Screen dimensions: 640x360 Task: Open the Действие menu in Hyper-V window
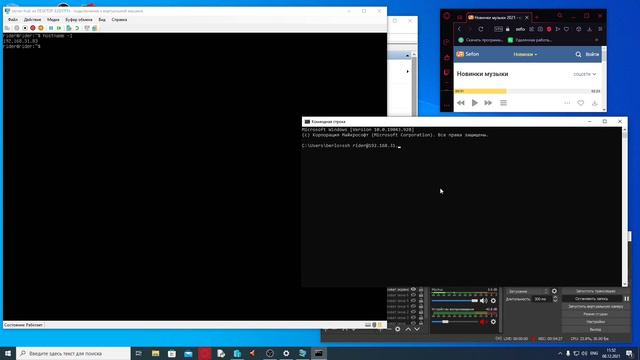coord(32,20)
